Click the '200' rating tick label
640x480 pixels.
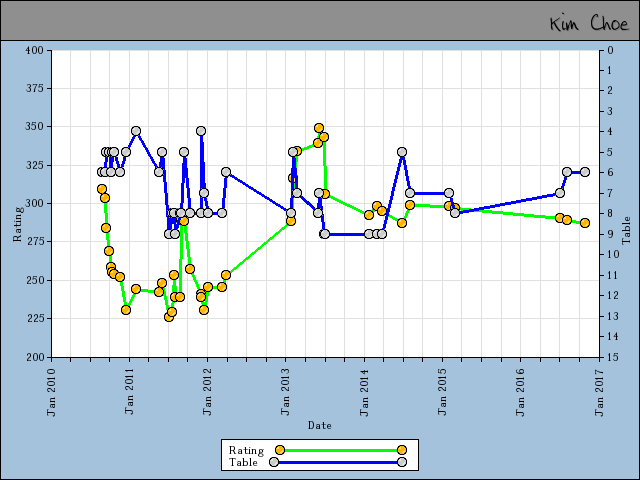34,357
